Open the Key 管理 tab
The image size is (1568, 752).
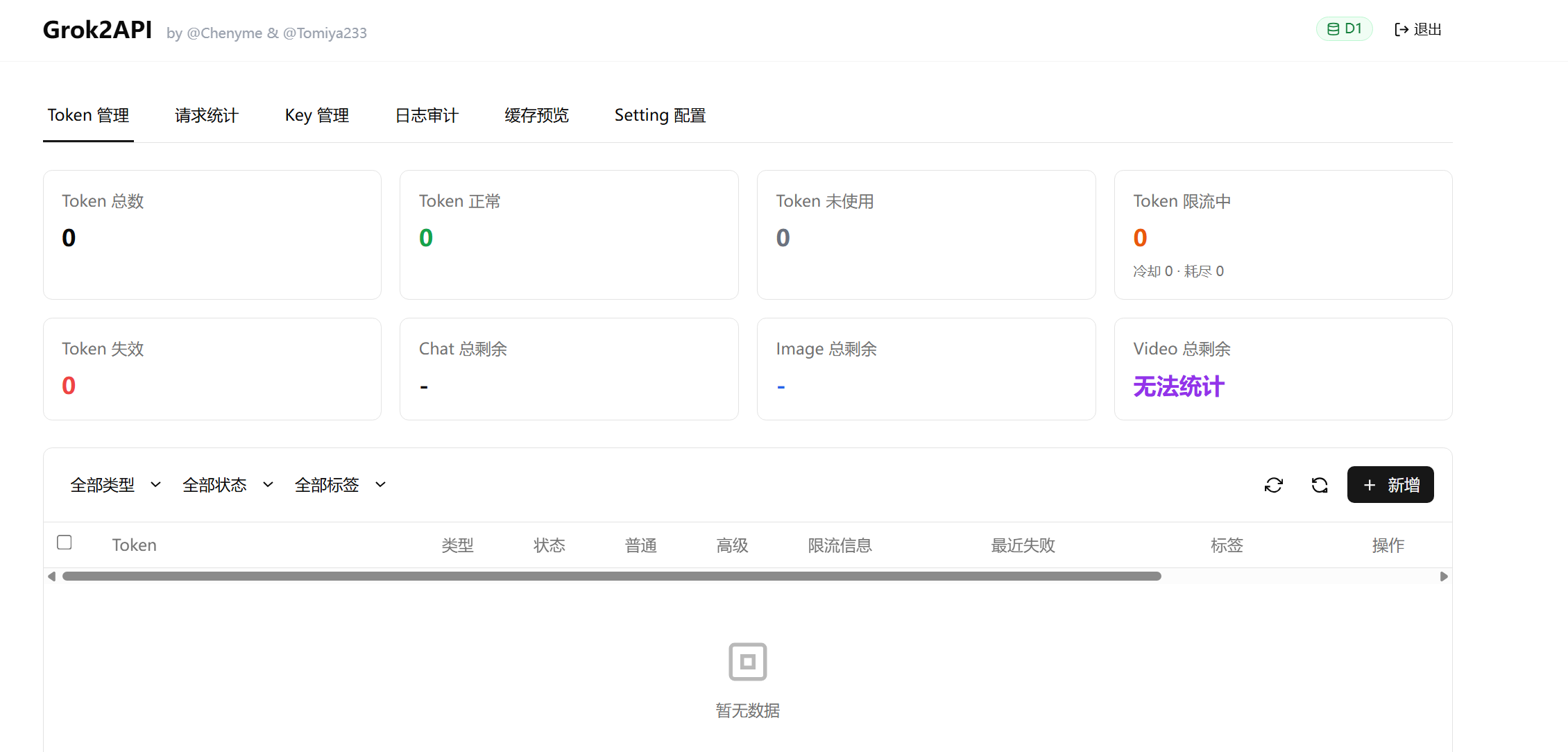coord(317,115)
